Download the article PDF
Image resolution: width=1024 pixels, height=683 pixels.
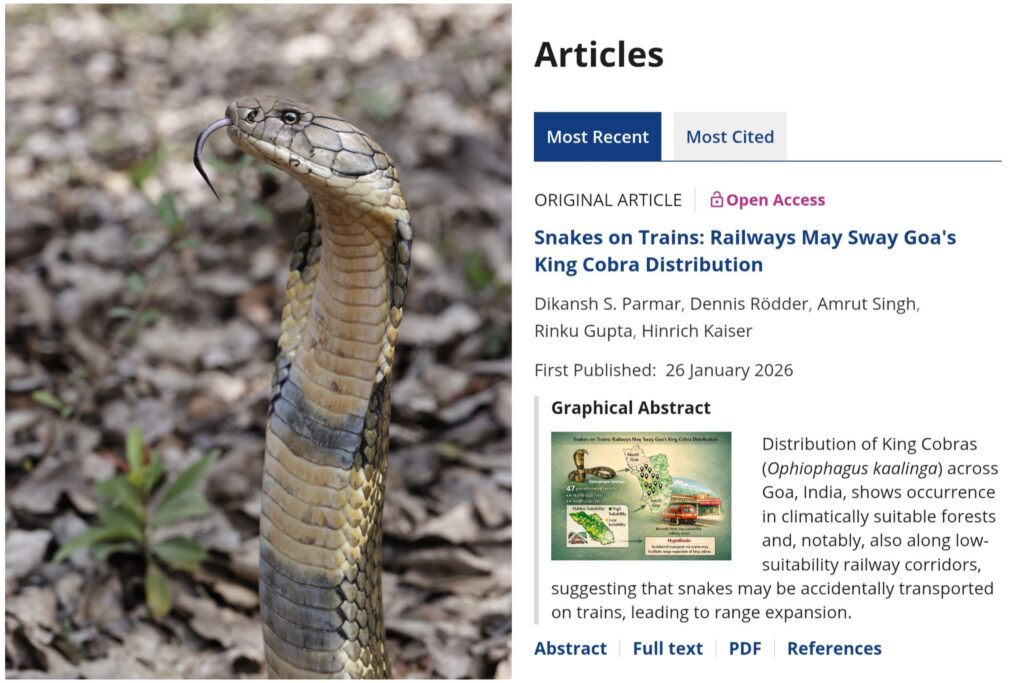[745, 648]
